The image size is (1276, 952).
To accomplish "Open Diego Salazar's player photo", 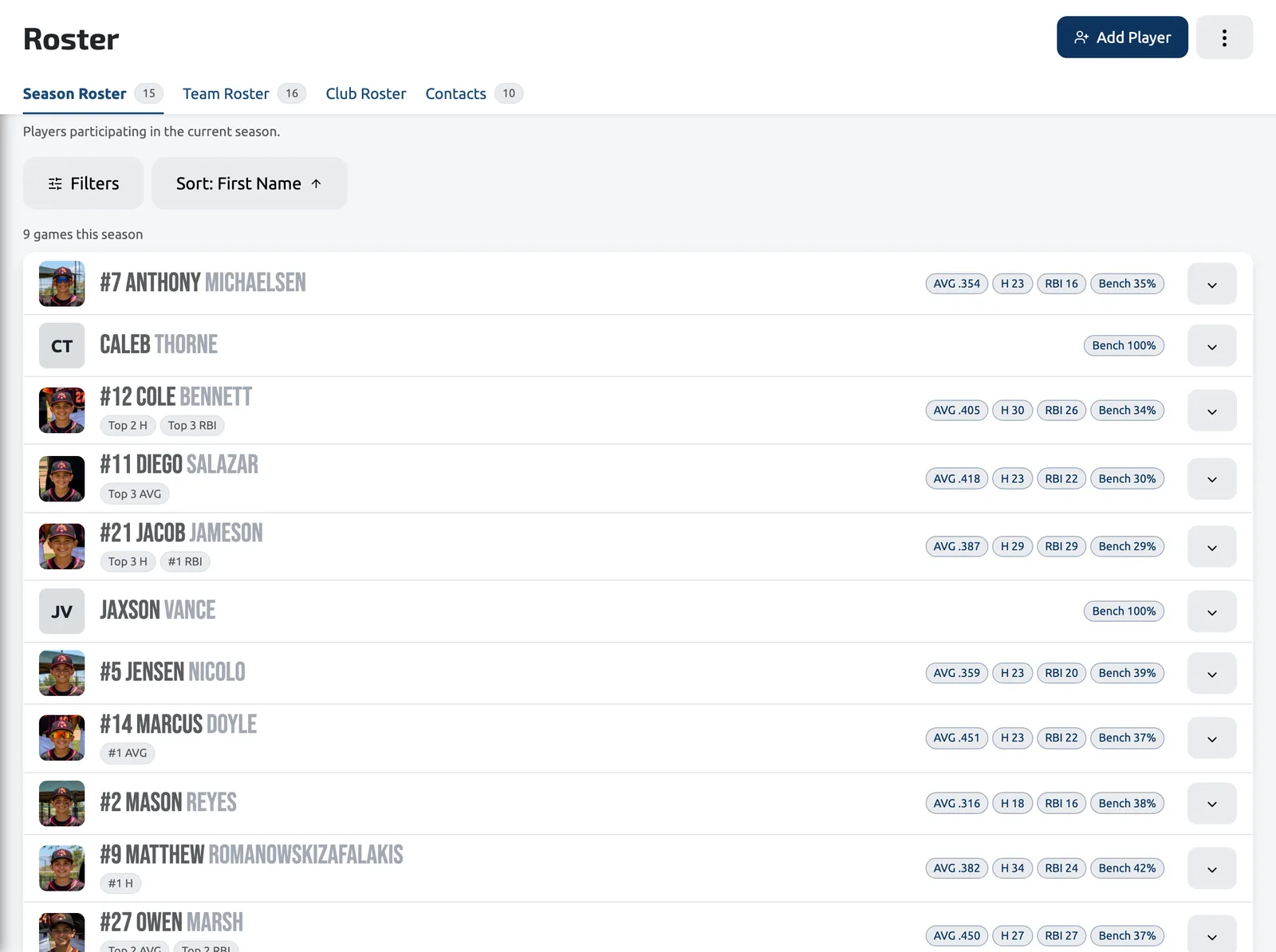I will coord(61,478).
